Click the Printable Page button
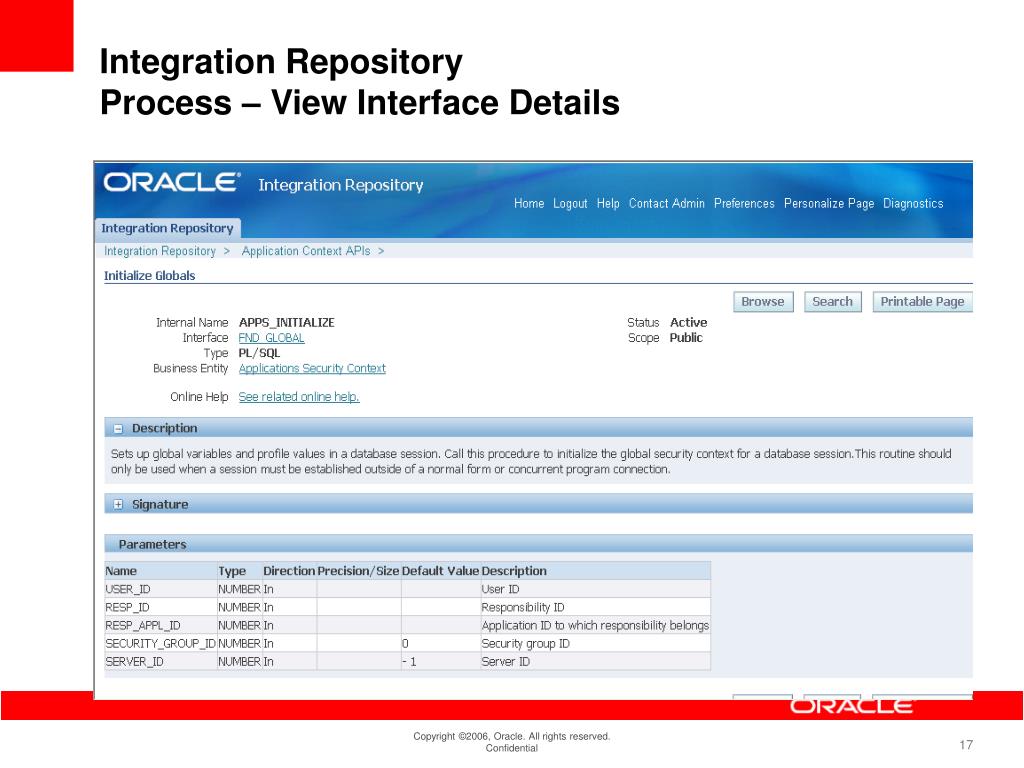 (921, 302)
